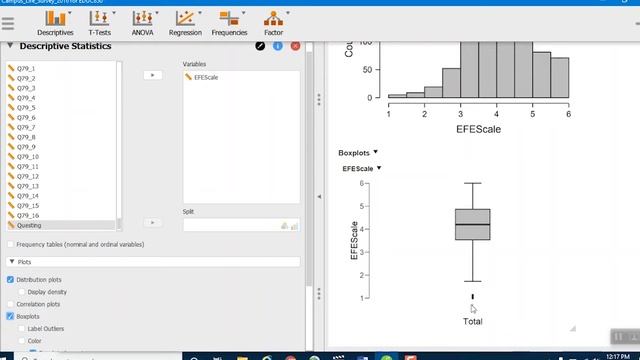This screenshot has height=360, width=640.
Task: Click the boxplot resize corner handle
Action: (x=573, y=328)
